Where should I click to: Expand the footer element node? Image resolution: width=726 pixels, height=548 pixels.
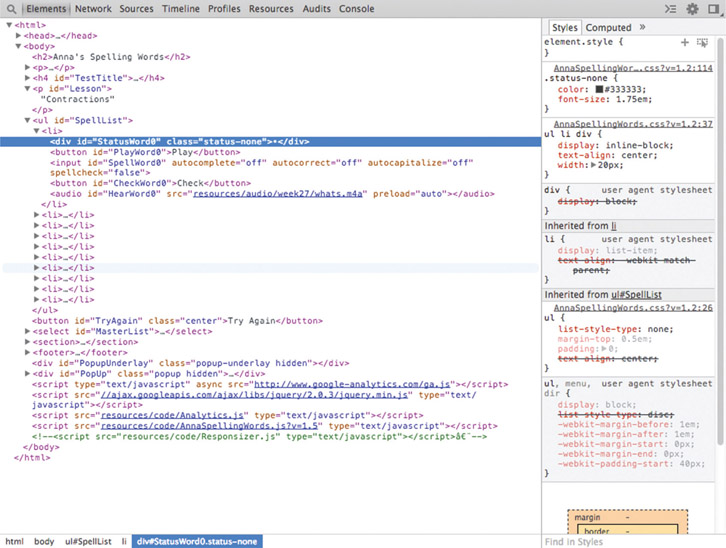(x=29, y=352)
